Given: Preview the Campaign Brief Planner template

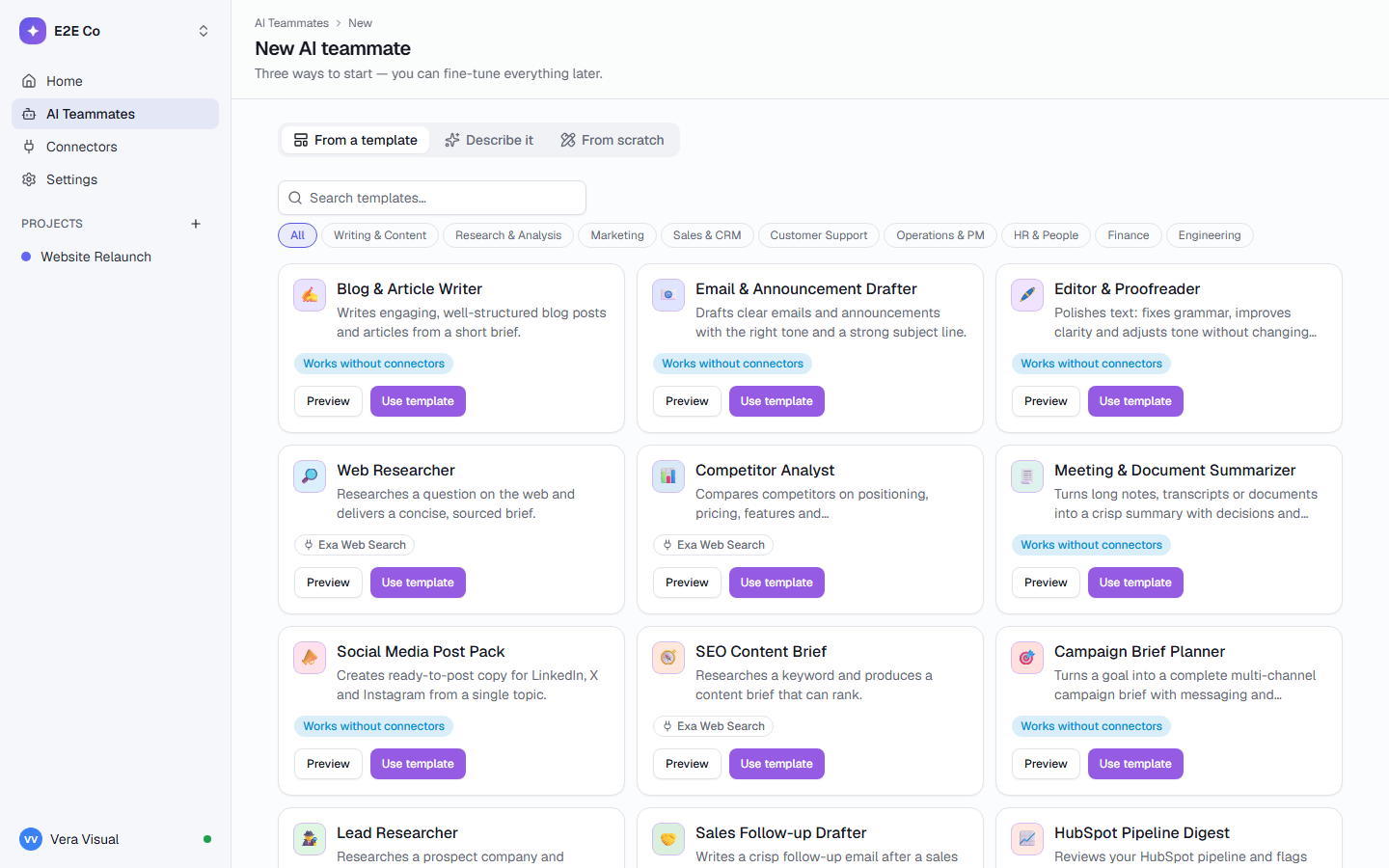Looking at the screenshot, I should (x=1046, y=764).
